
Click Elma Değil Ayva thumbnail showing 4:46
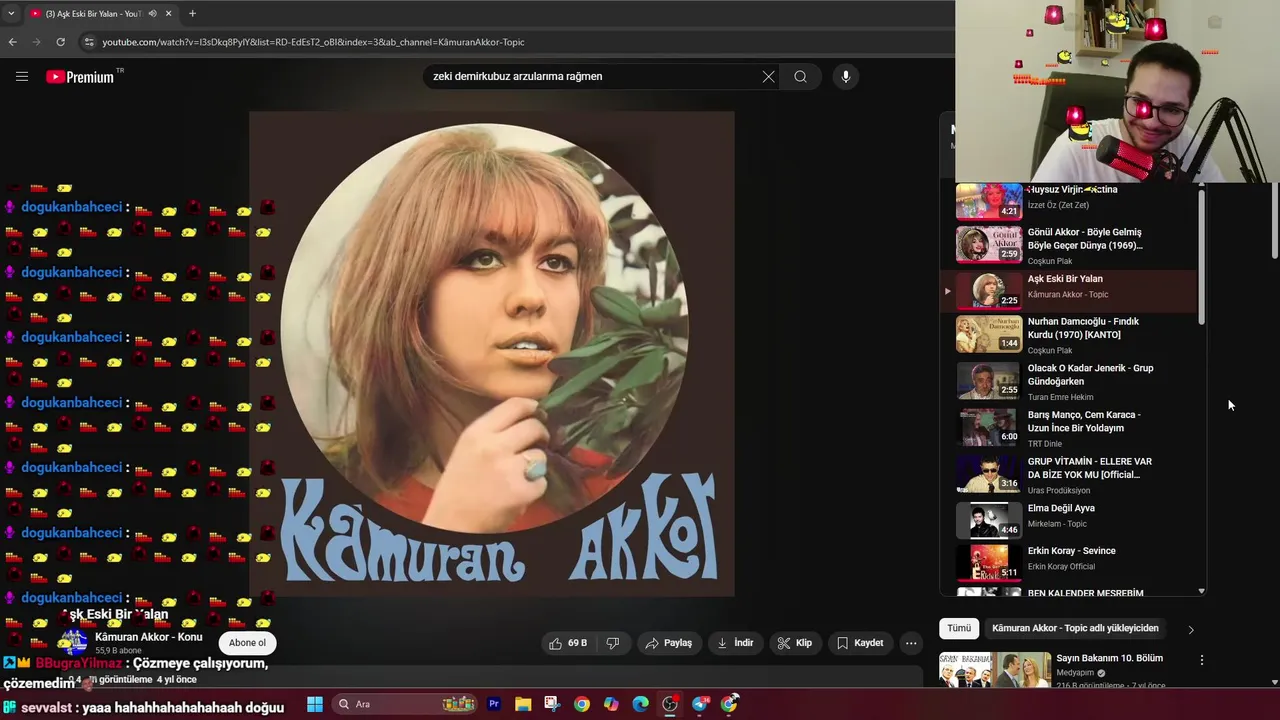point(989,521)
